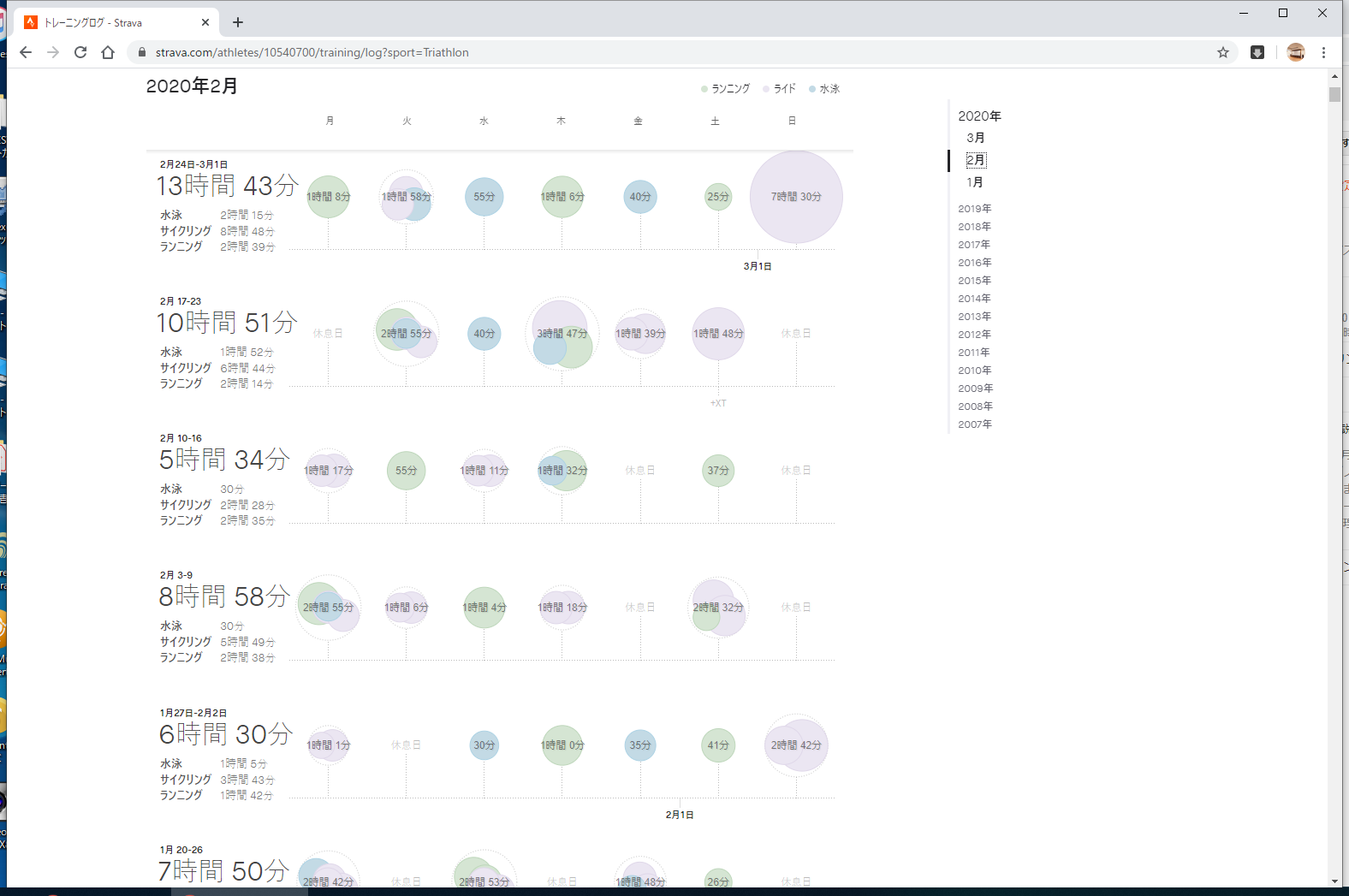Click the browser forward arrow
1349x896 pixels.
pyautogui.click(x=53, y=52)
